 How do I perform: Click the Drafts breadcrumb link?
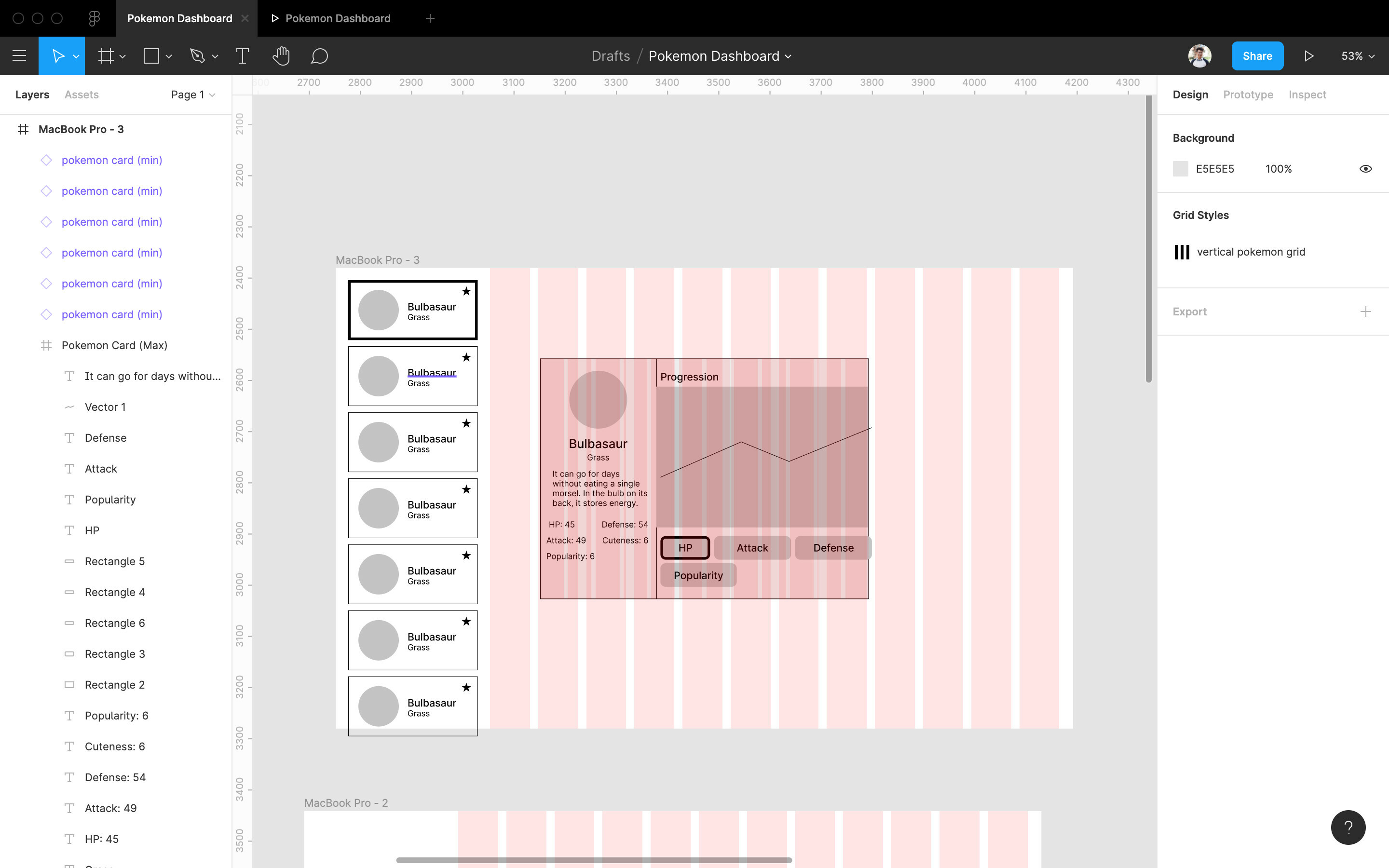click(x=611, y=55)
